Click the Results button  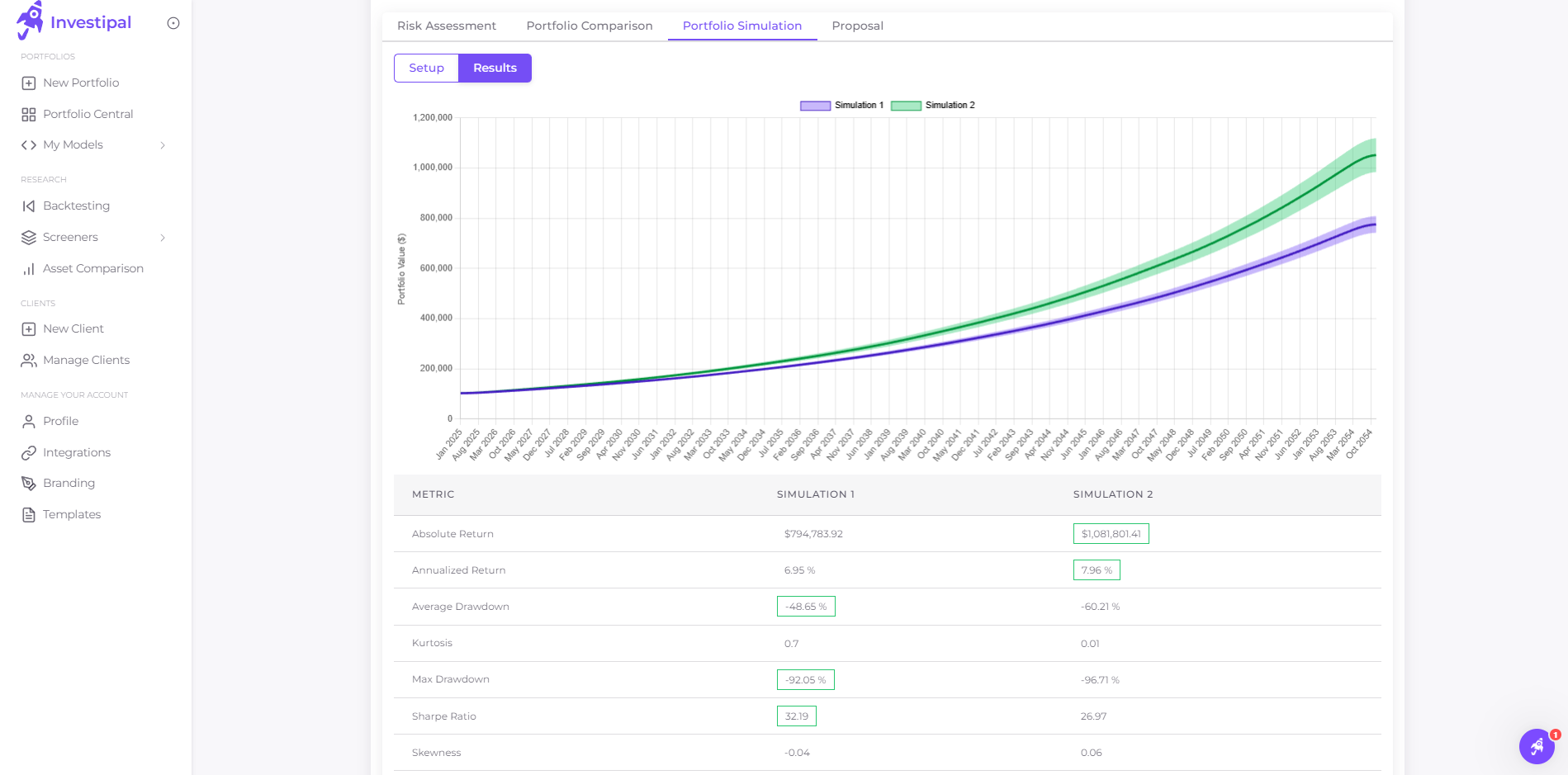[495, 68]
